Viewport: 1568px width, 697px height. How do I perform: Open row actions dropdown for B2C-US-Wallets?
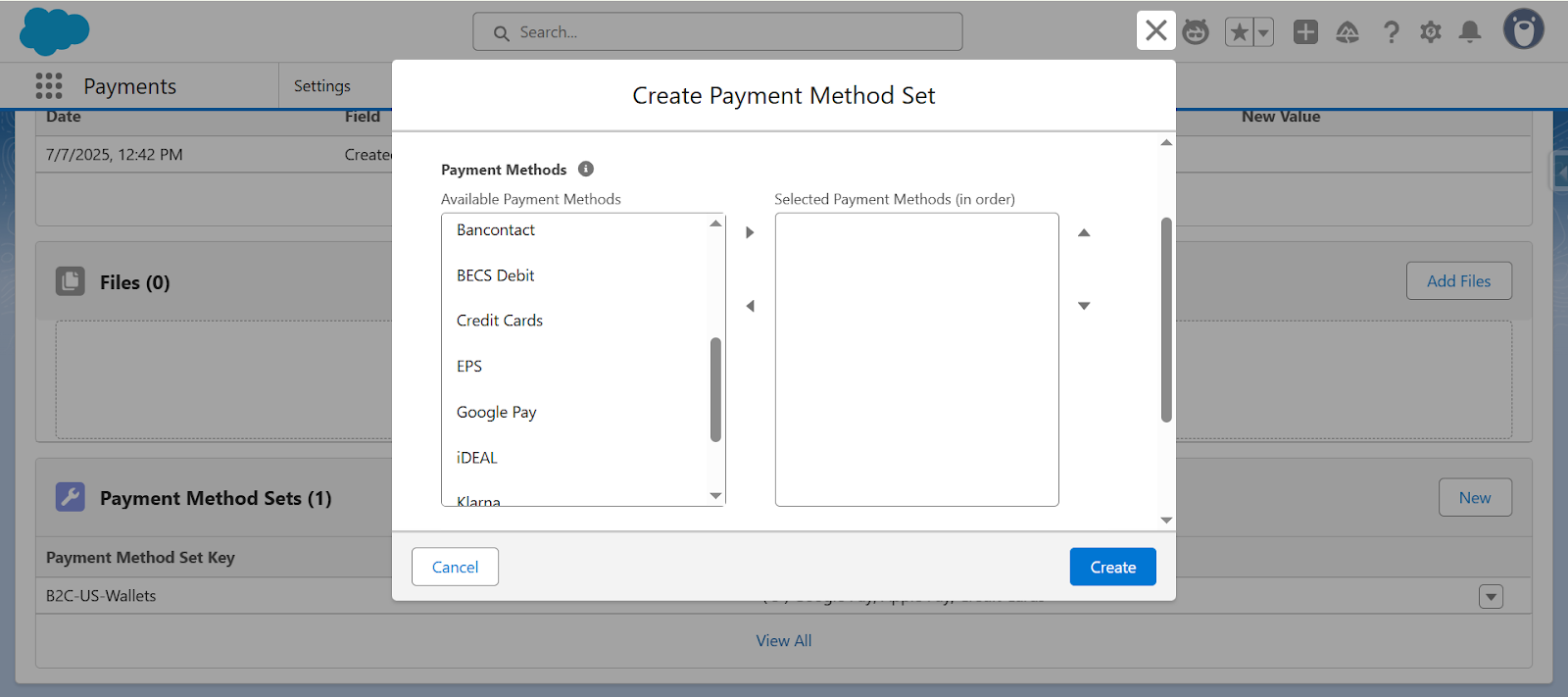click(1491, 596)
